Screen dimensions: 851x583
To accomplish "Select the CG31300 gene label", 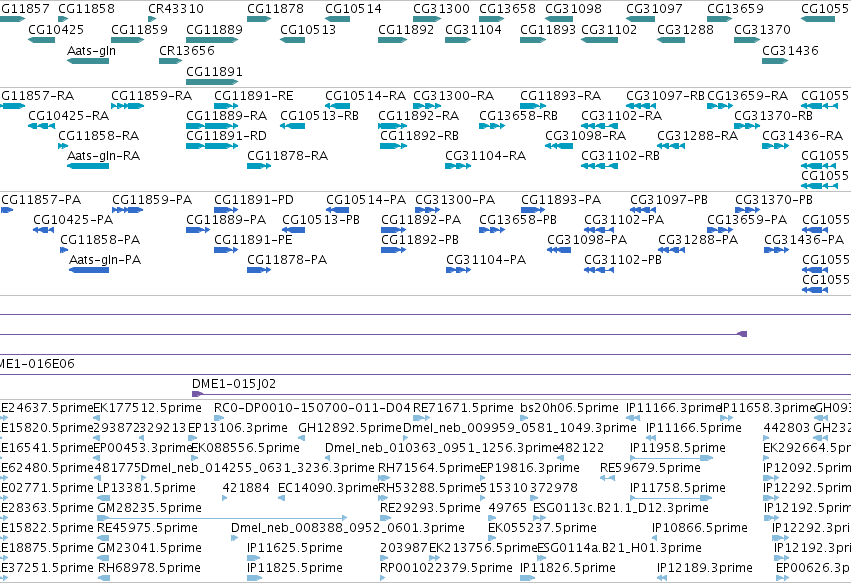I will [x=441, y=9].
